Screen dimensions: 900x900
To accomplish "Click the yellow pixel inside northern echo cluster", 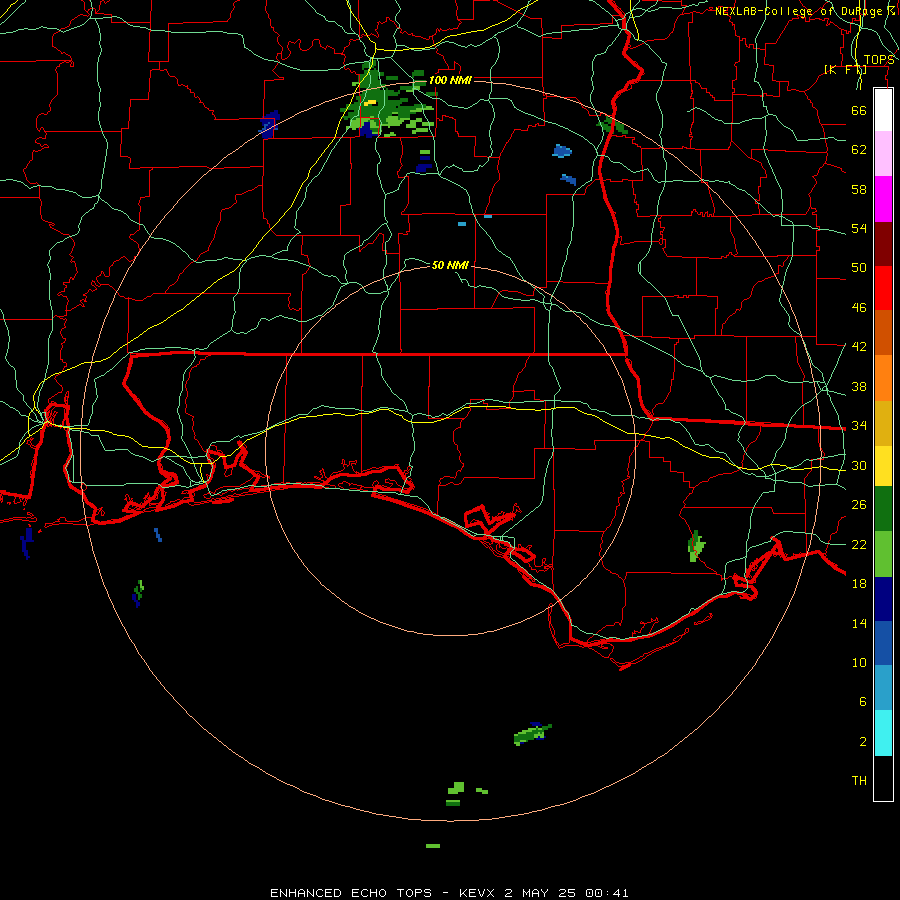I will [370, 103].
